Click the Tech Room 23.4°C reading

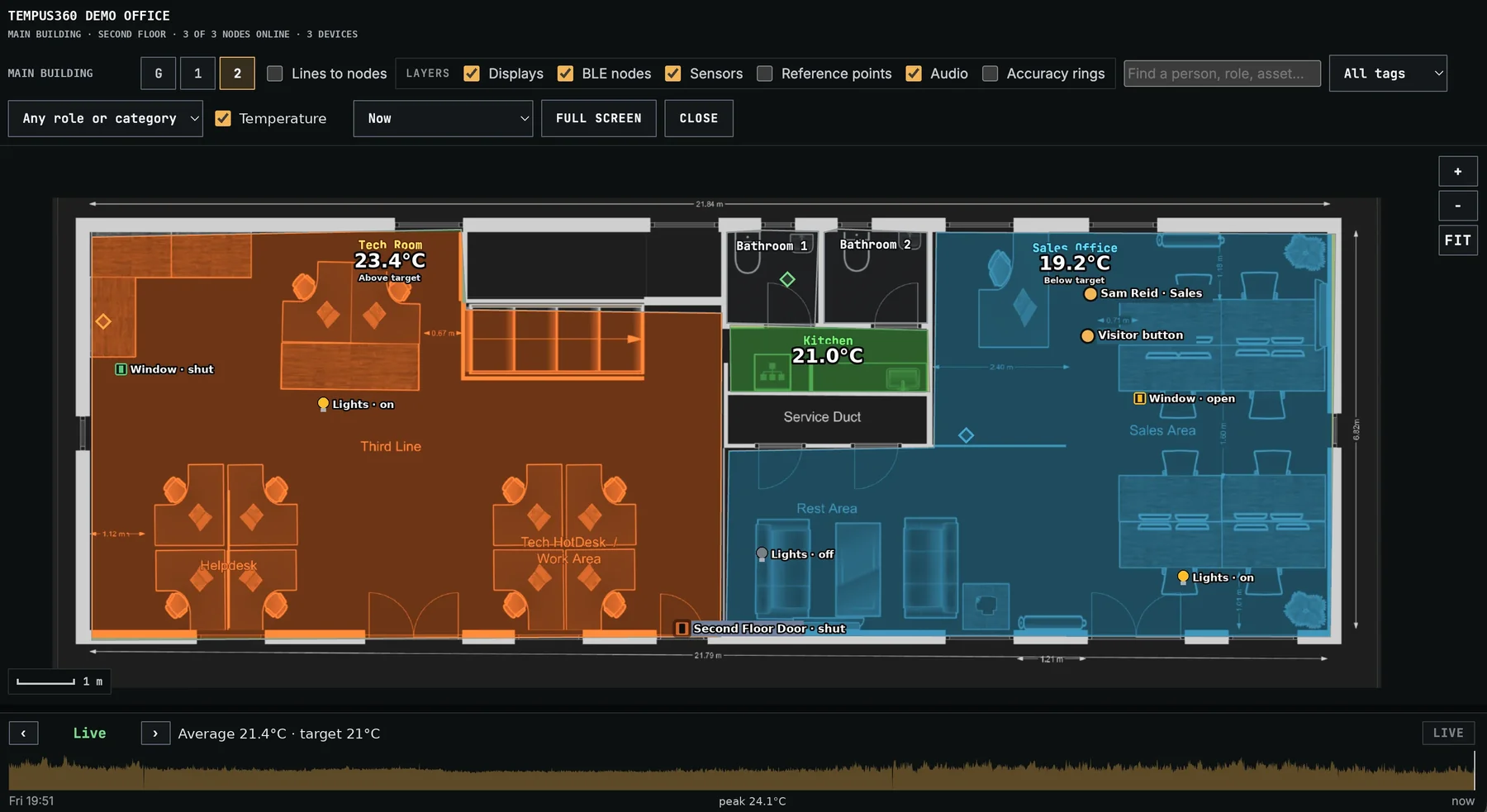pos(390,261)
